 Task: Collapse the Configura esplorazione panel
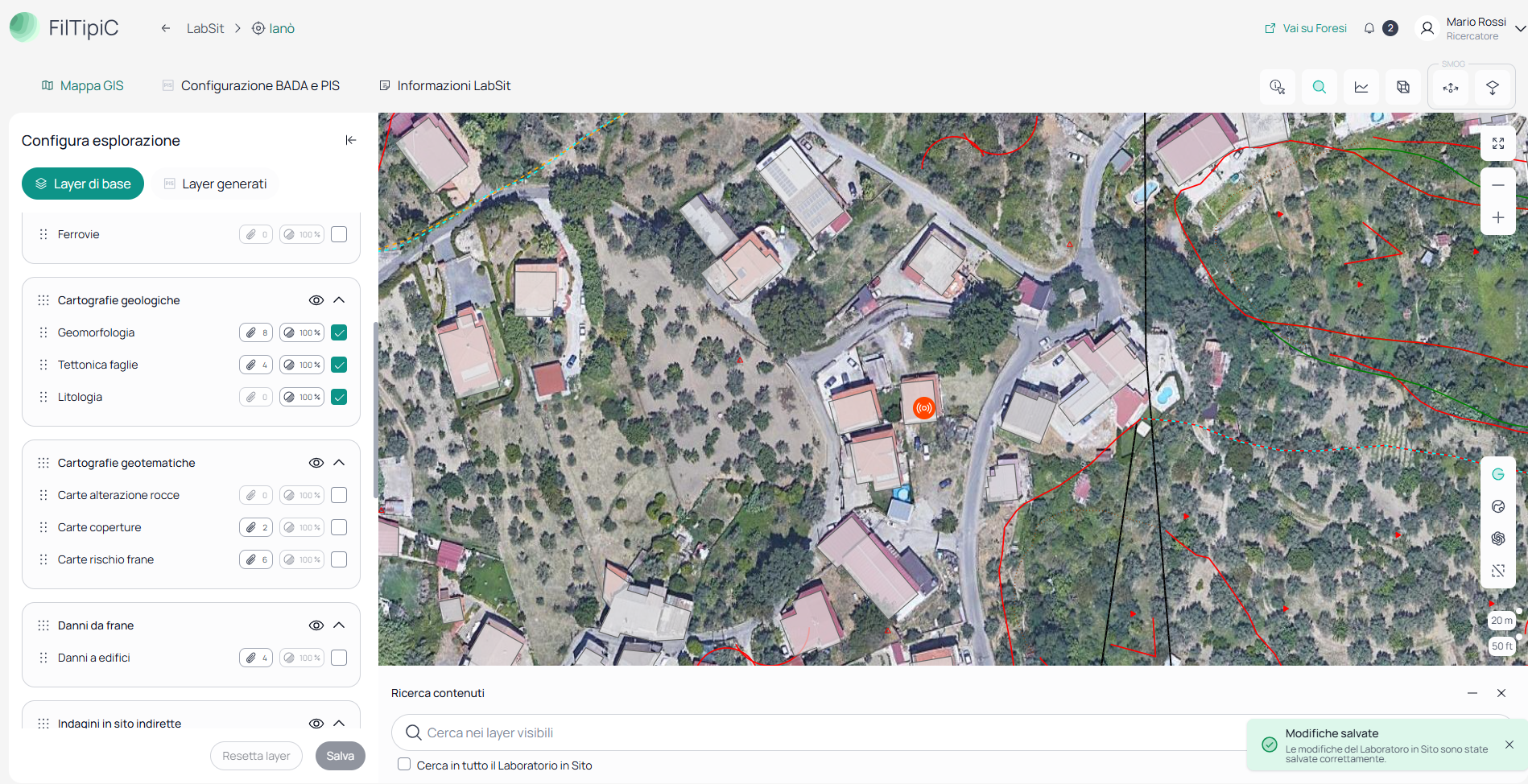[x=351, y=140]
